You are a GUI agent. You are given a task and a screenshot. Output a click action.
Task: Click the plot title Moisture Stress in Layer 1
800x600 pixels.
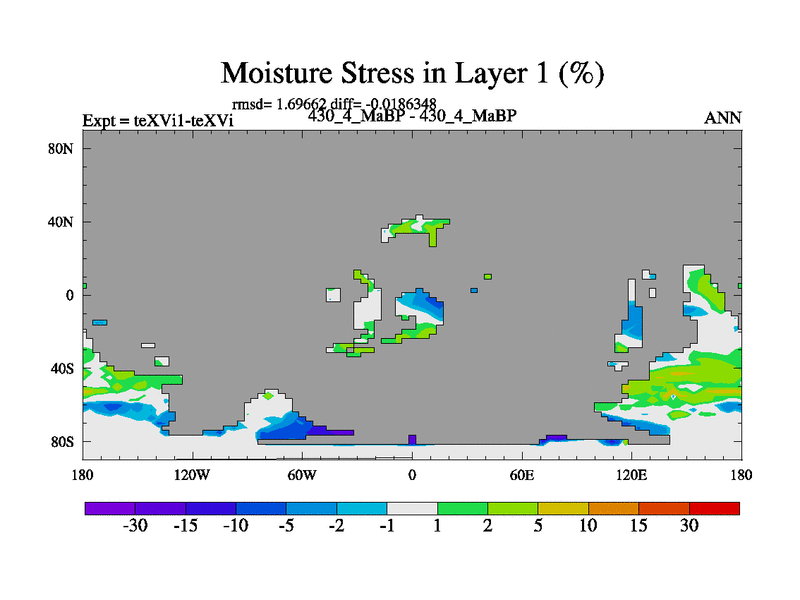click(412, 73)
